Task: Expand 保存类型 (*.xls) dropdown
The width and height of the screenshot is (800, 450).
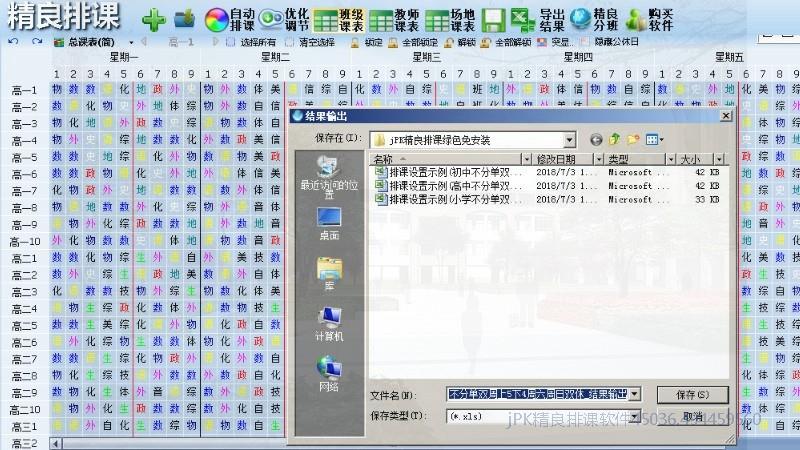Action: pos(634,416)
